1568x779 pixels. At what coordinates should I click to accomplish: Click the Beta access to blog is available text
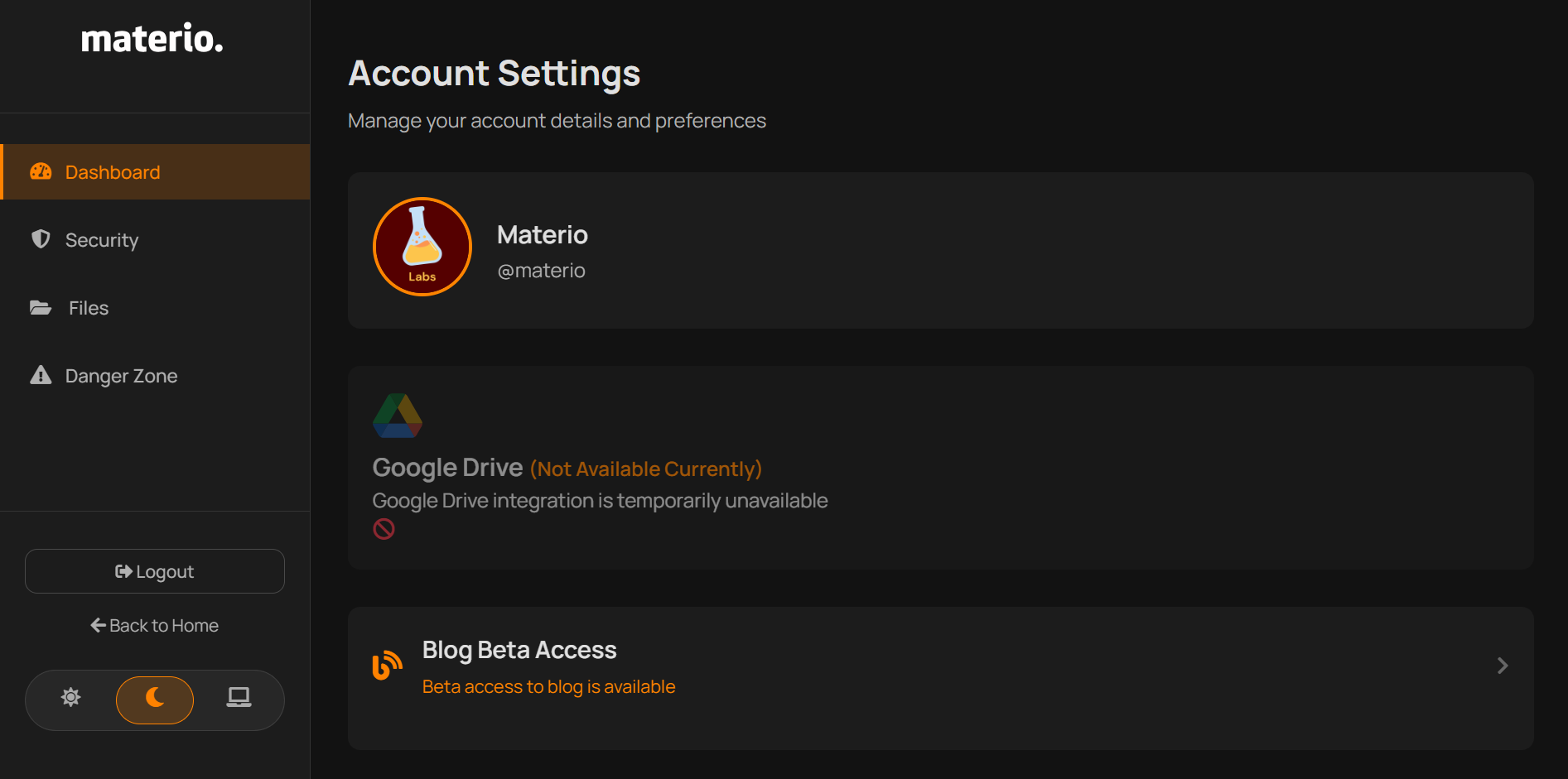point(548,687)
